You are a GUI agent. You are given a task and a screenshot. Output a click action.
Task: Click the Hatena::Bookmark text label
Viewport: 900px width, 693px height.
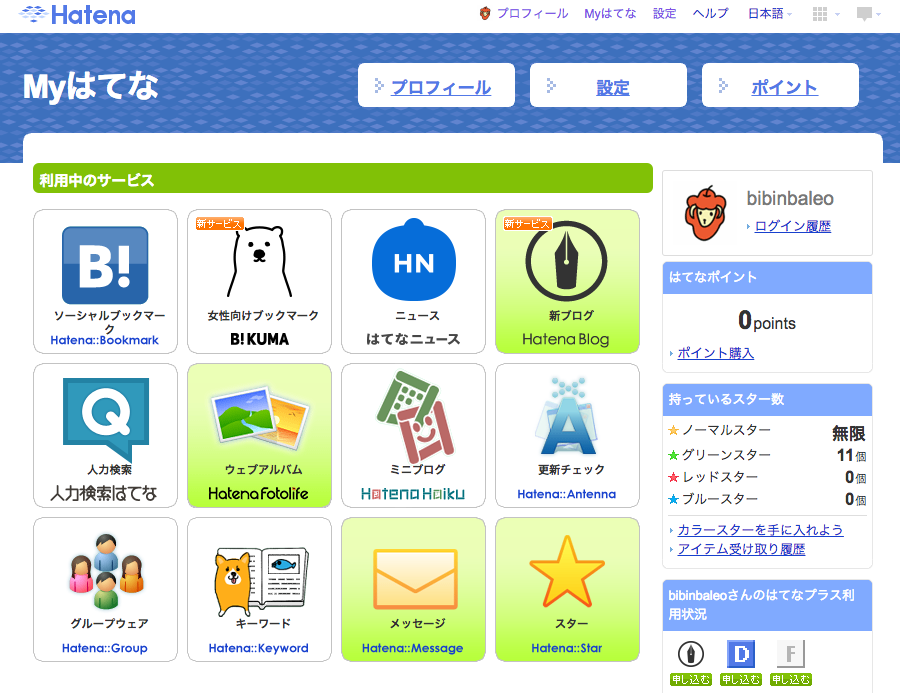(x=104, y=340)
